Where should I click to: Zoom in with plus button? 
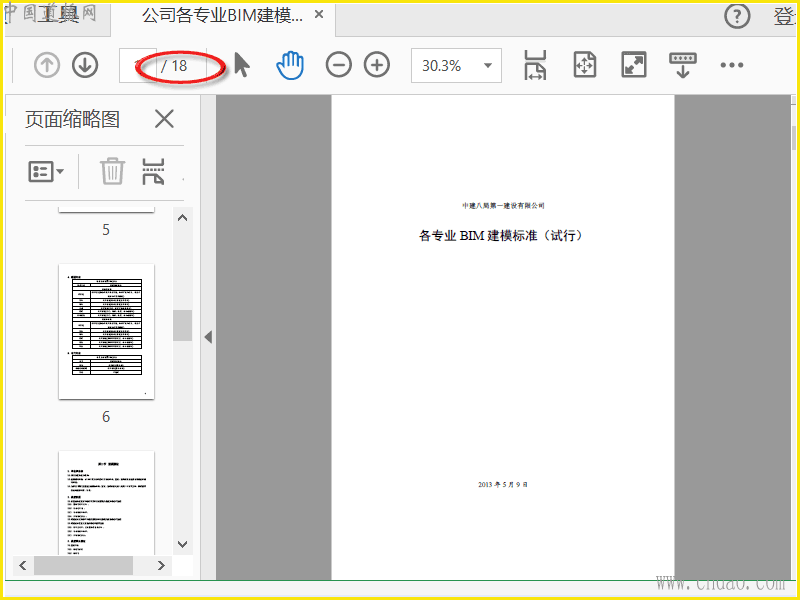[377, 65]
